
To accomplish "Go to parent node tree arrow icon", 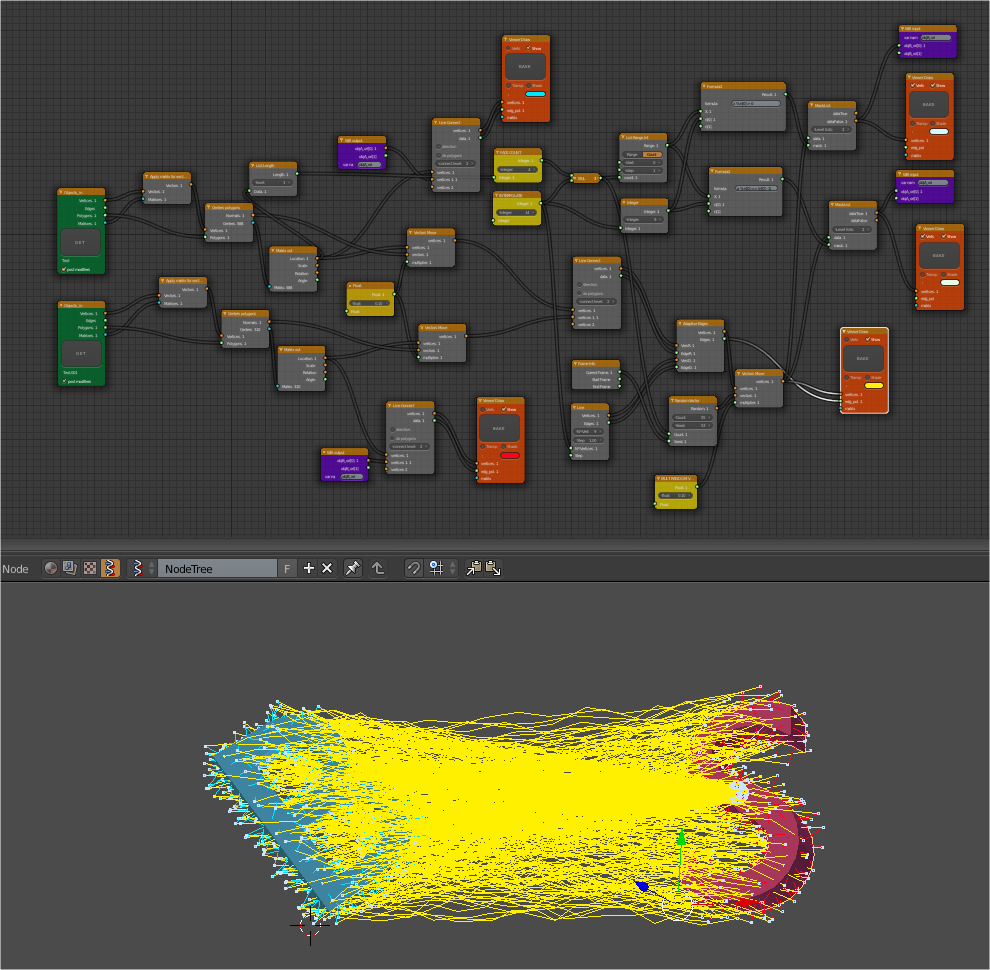I will click(x=378, y=568).
